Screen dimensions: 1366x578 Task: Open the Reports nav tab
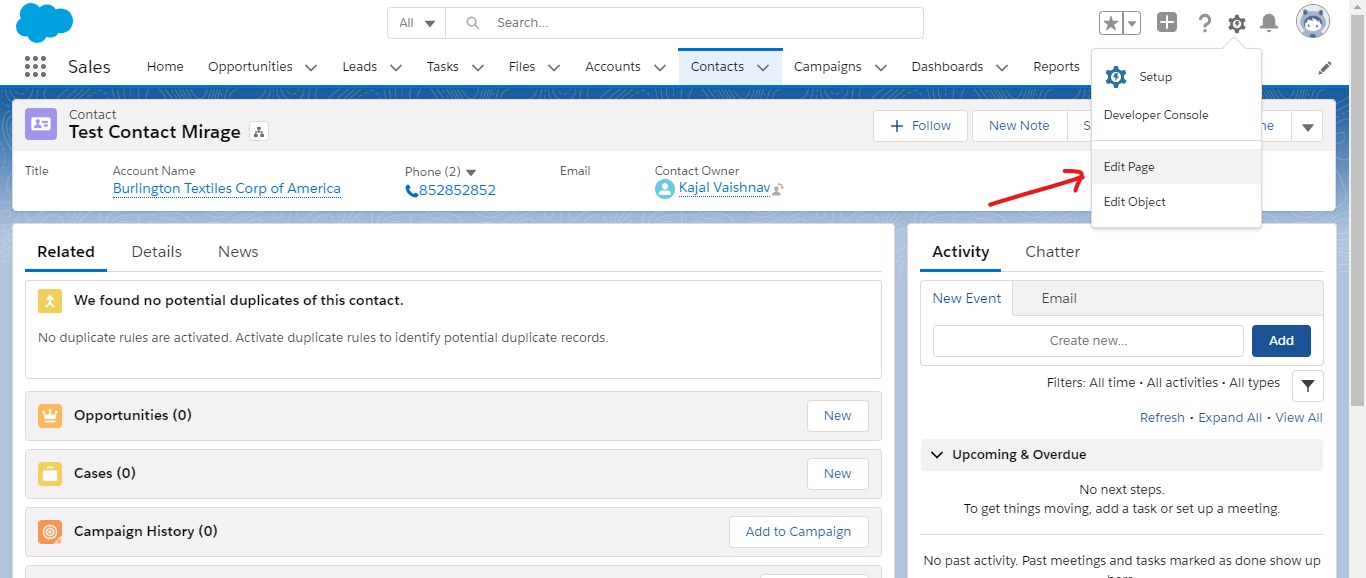pyautogui.click(x=1056, y=67)
